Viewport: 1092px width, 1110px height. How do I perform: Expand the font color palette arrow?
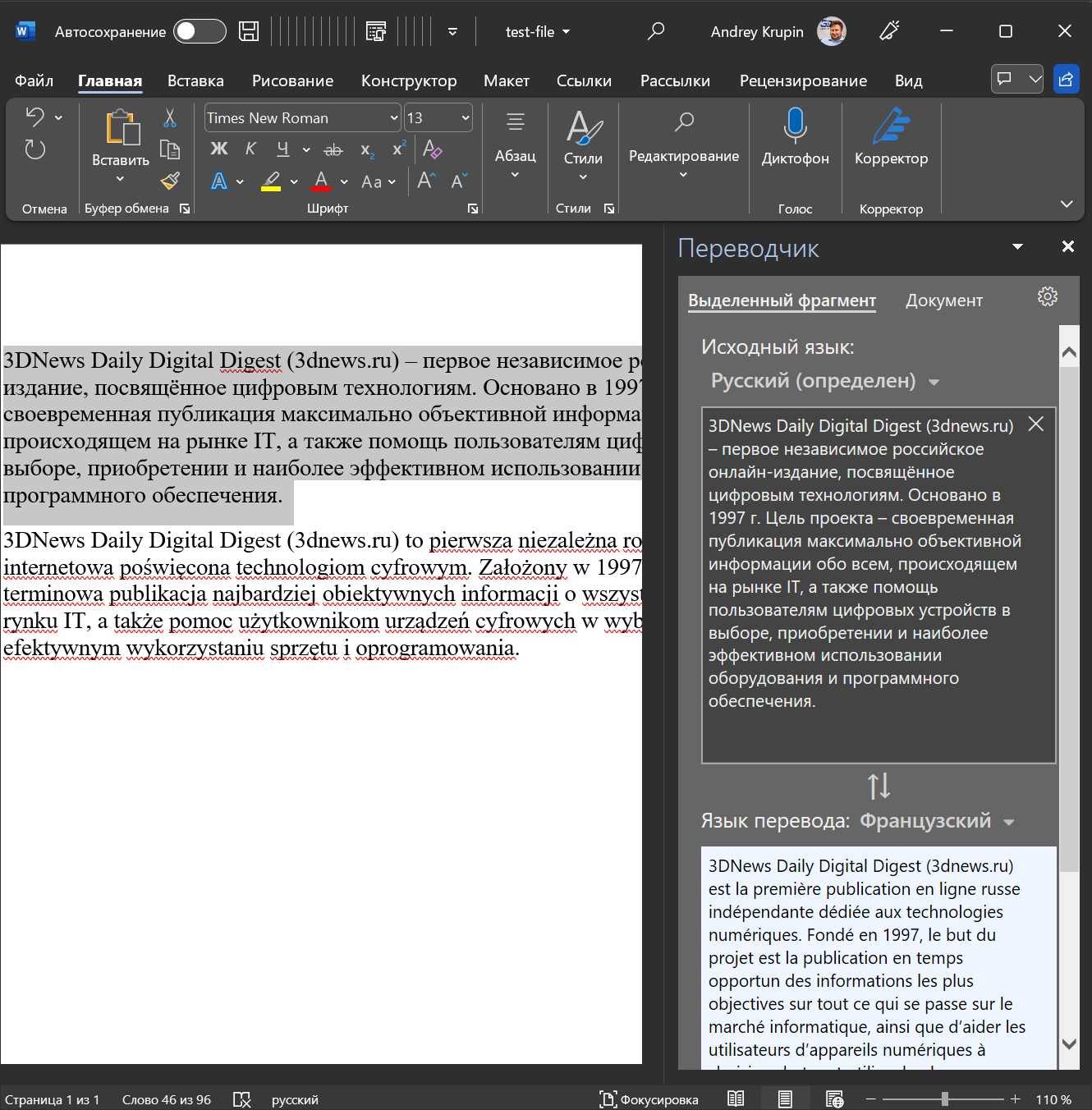344,181
